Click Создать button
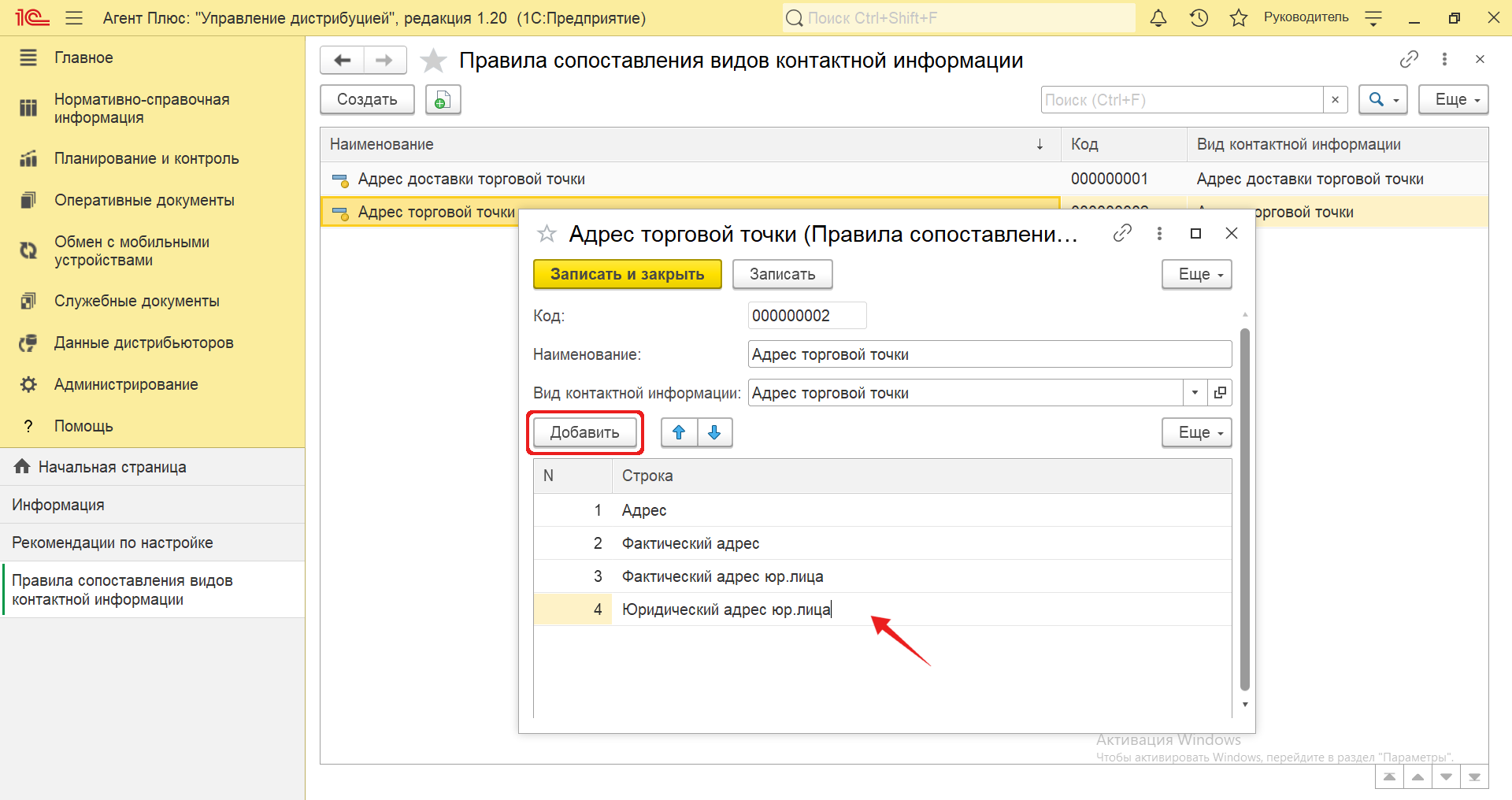 pyautogui.click(x=367, y=100)
